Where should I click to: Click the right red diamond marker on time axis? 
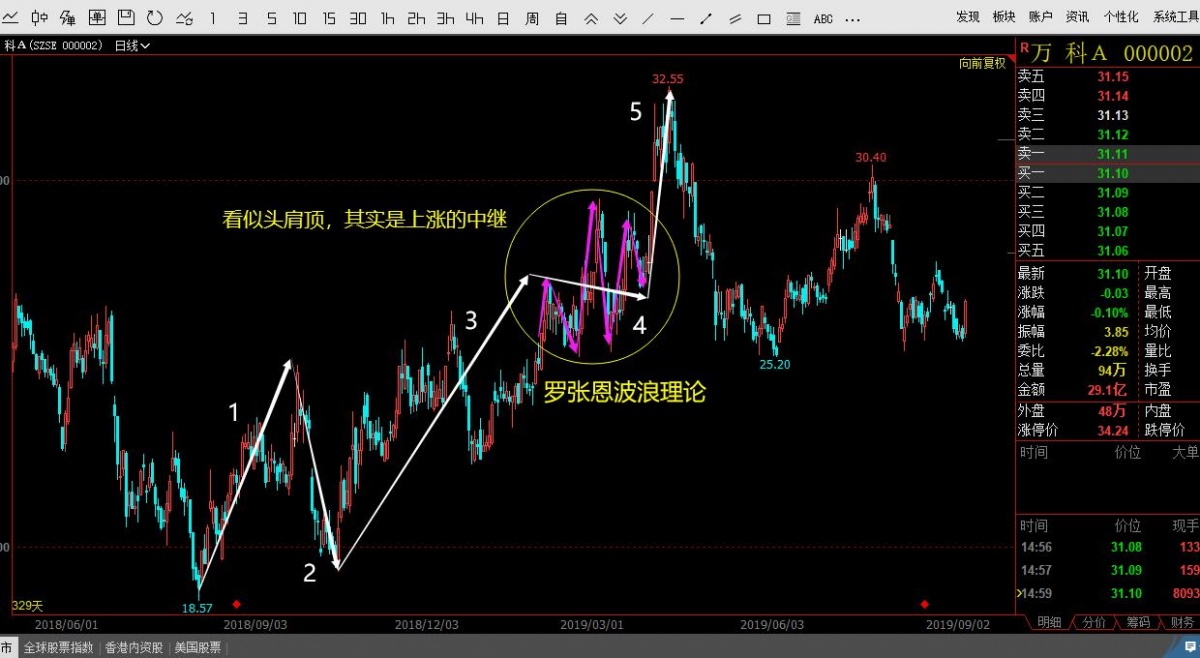pyautogui.click(x=924, y=604)
